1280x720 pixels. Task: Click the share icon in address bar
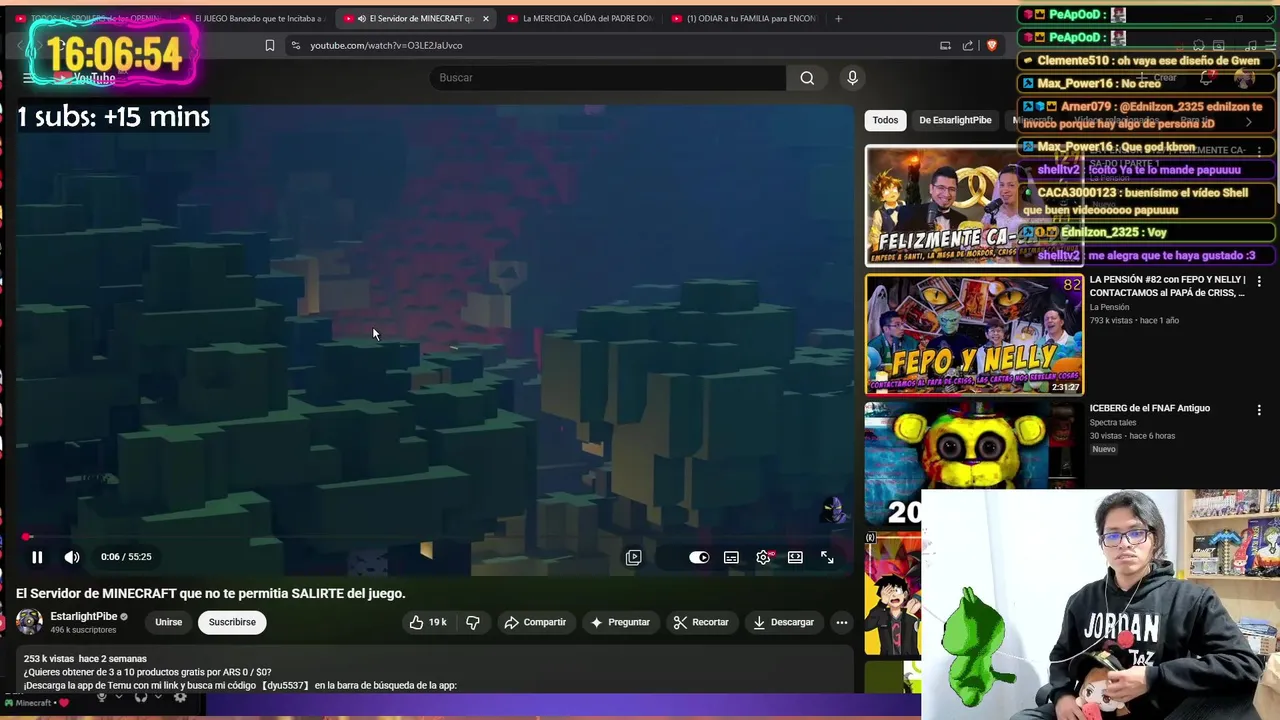click(968, 45)
